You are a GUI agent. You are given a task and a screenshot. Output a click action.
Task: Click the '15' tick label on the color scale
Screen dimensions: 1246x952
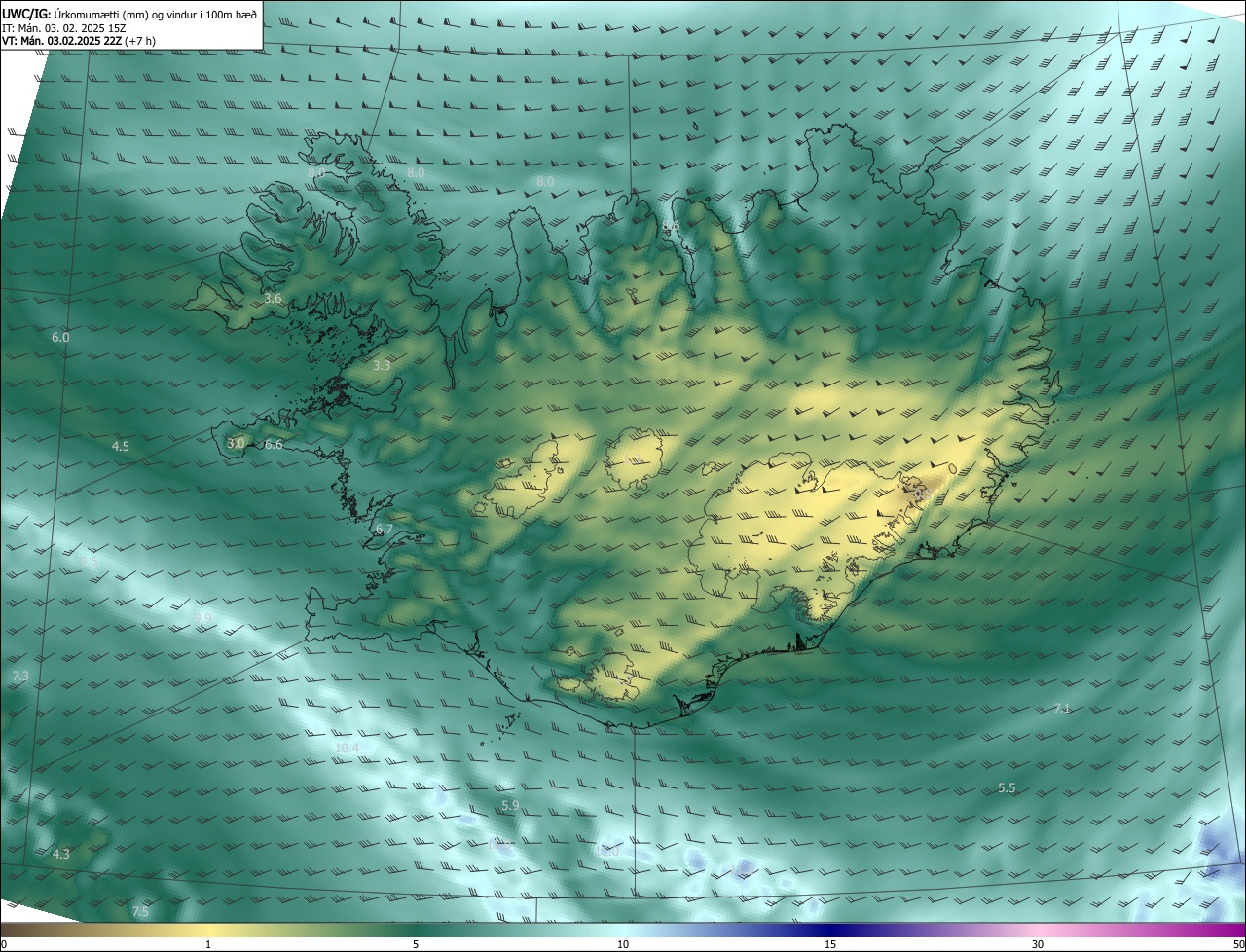(830, 944)
